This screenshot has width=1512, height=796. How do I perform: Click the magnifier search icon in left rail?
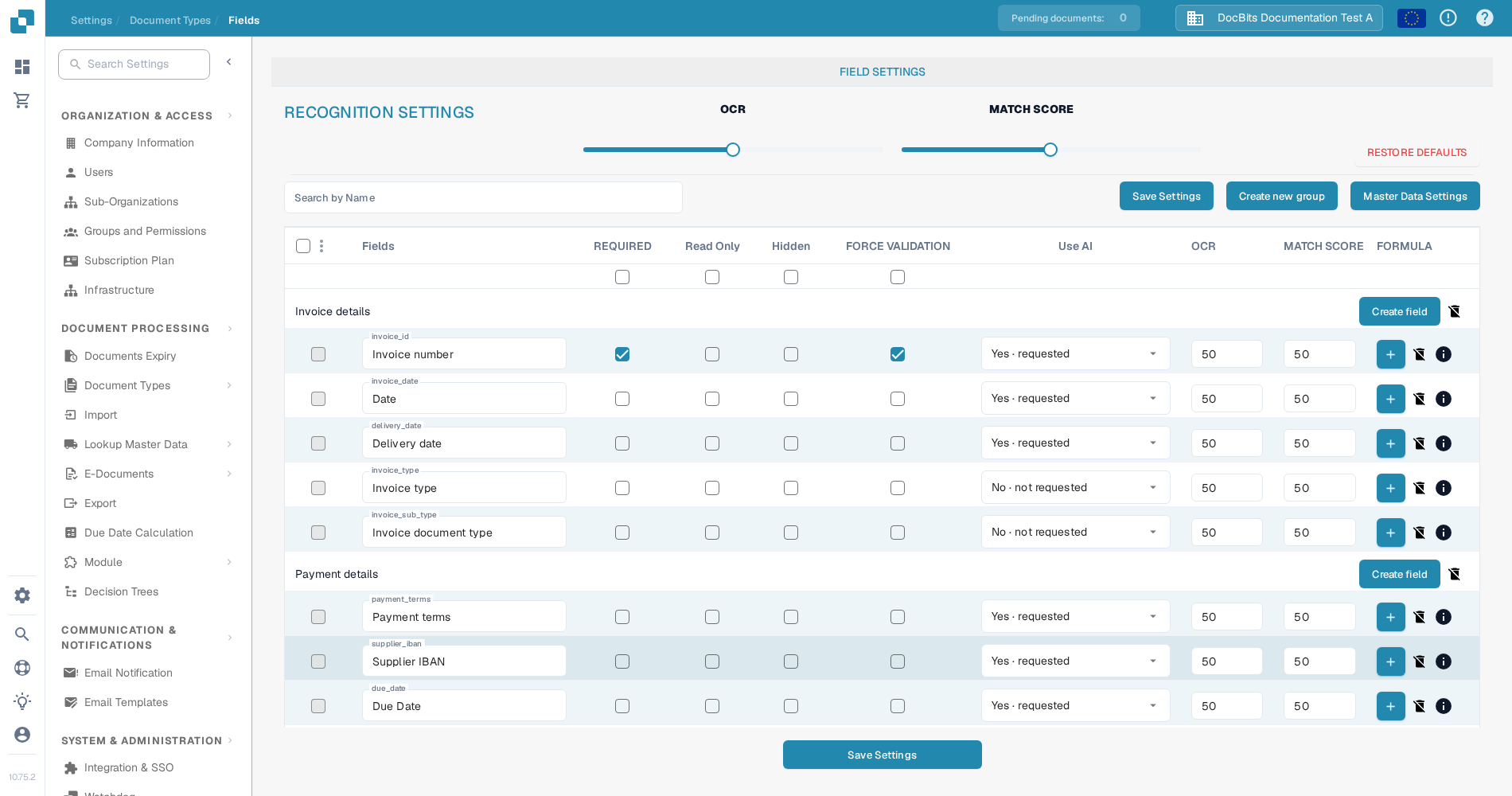[22, 634]
